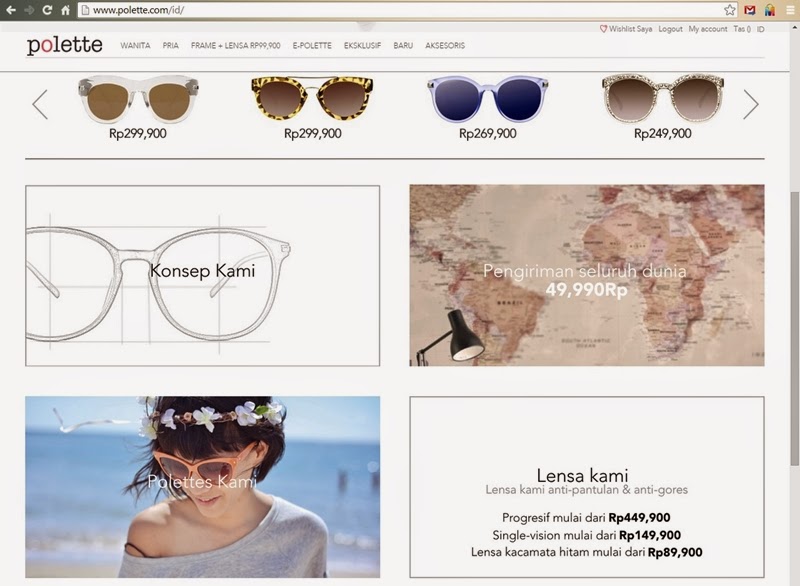Open the Chrome hamburger menu
This screenshot has width=800, height=586.
click(790, 10)
